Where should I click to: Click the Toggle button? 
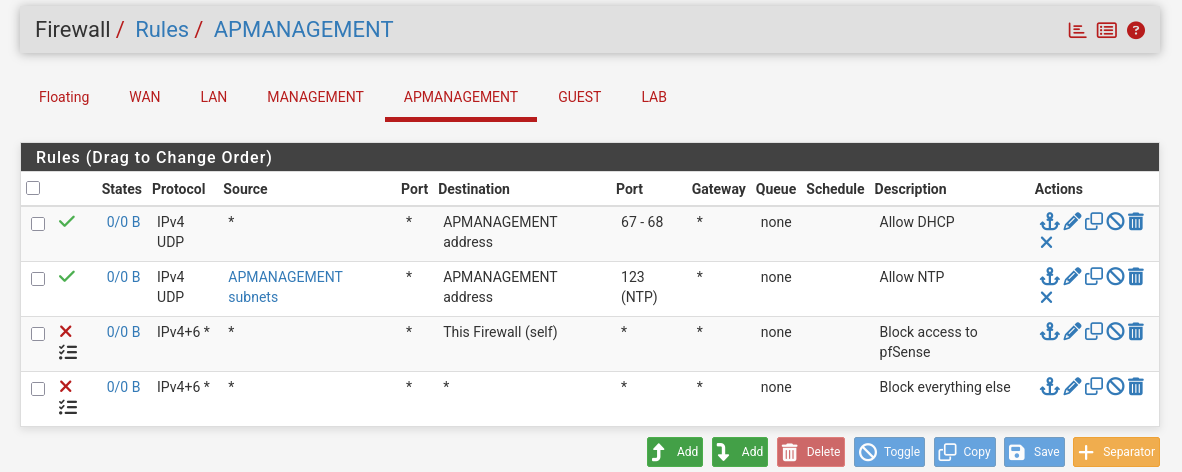tap(890, 452)
